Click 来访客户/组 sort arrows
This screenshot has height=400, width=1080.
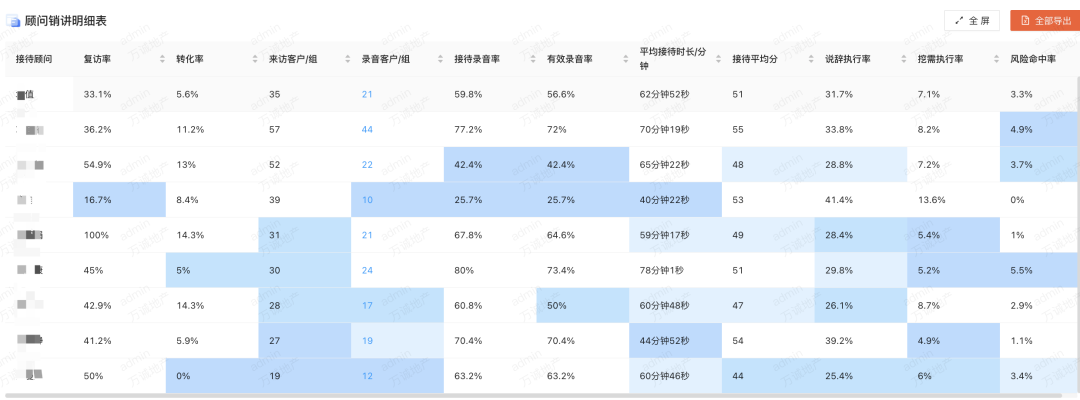pos(347,59)
